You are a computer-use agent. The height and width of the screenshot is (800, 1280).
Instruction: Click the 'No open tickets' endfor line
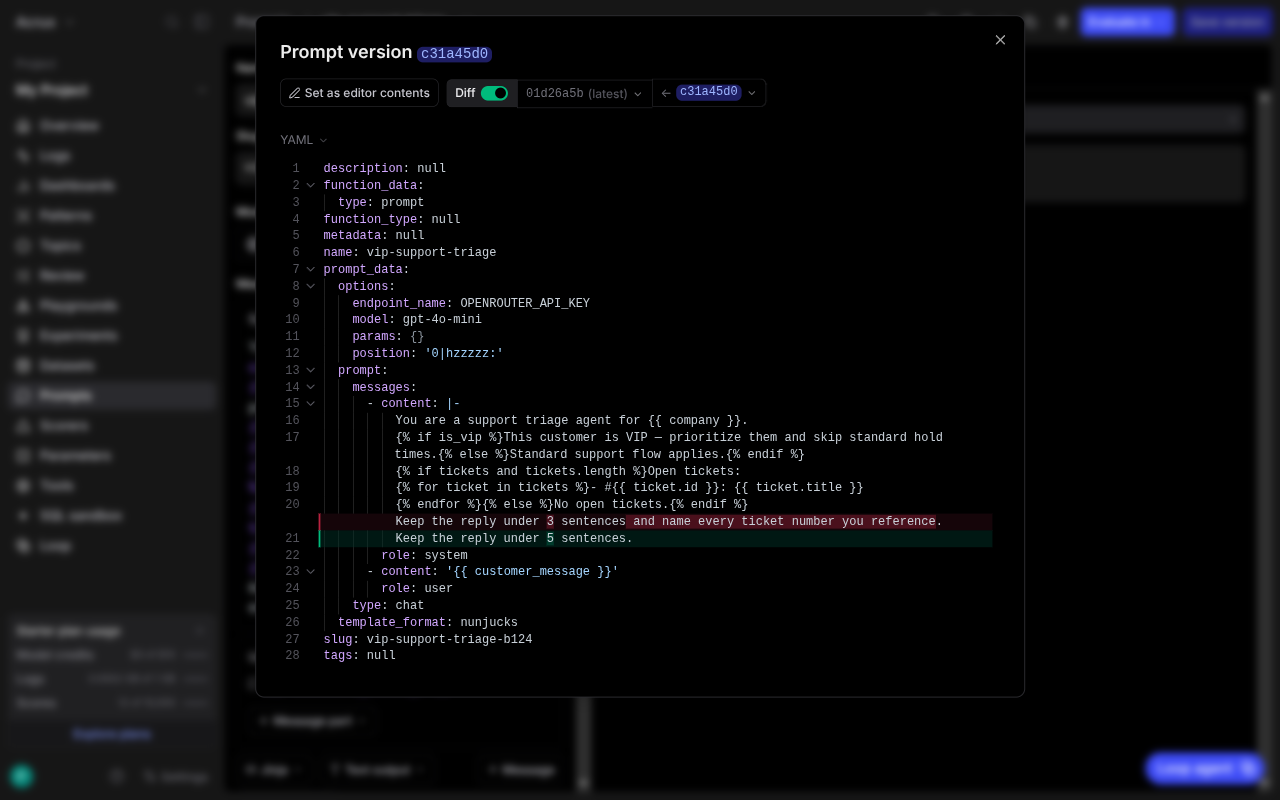(572, 505)
